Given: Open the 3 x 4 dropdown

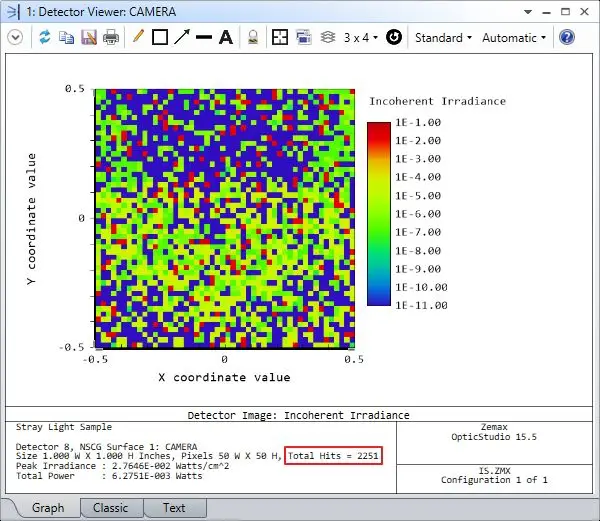Looking at the screenshot, I should [x=360, y=37].
